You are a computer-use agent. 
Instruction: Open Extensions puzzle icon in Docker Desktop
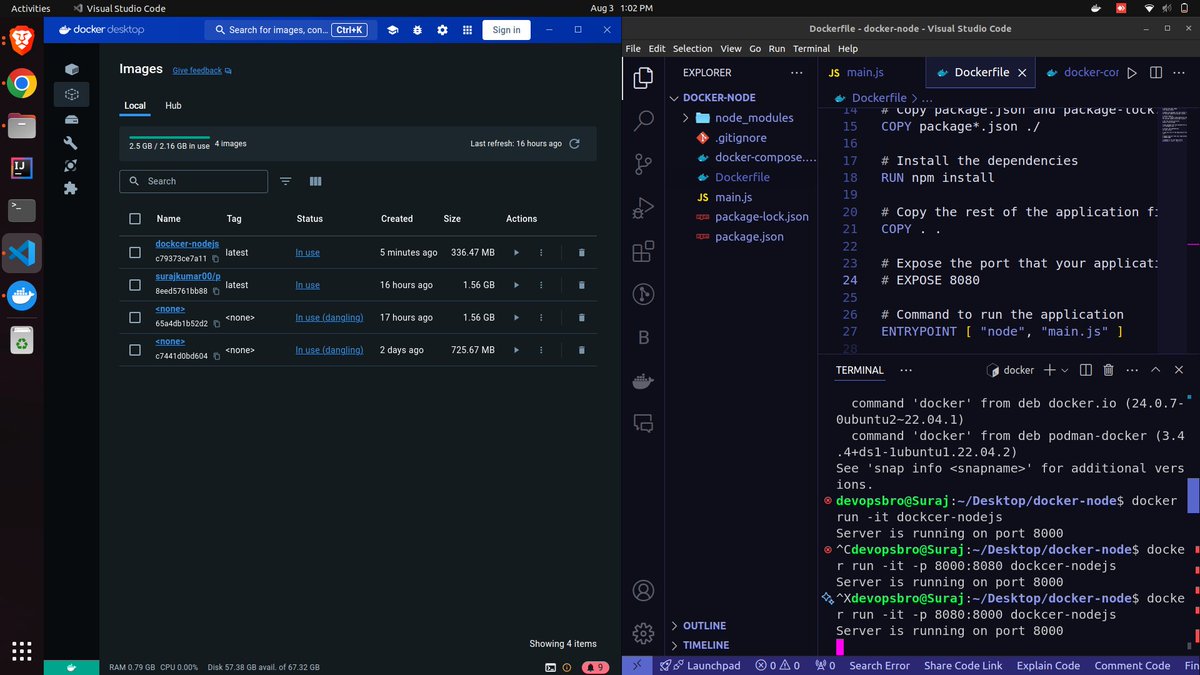[71, 188]
